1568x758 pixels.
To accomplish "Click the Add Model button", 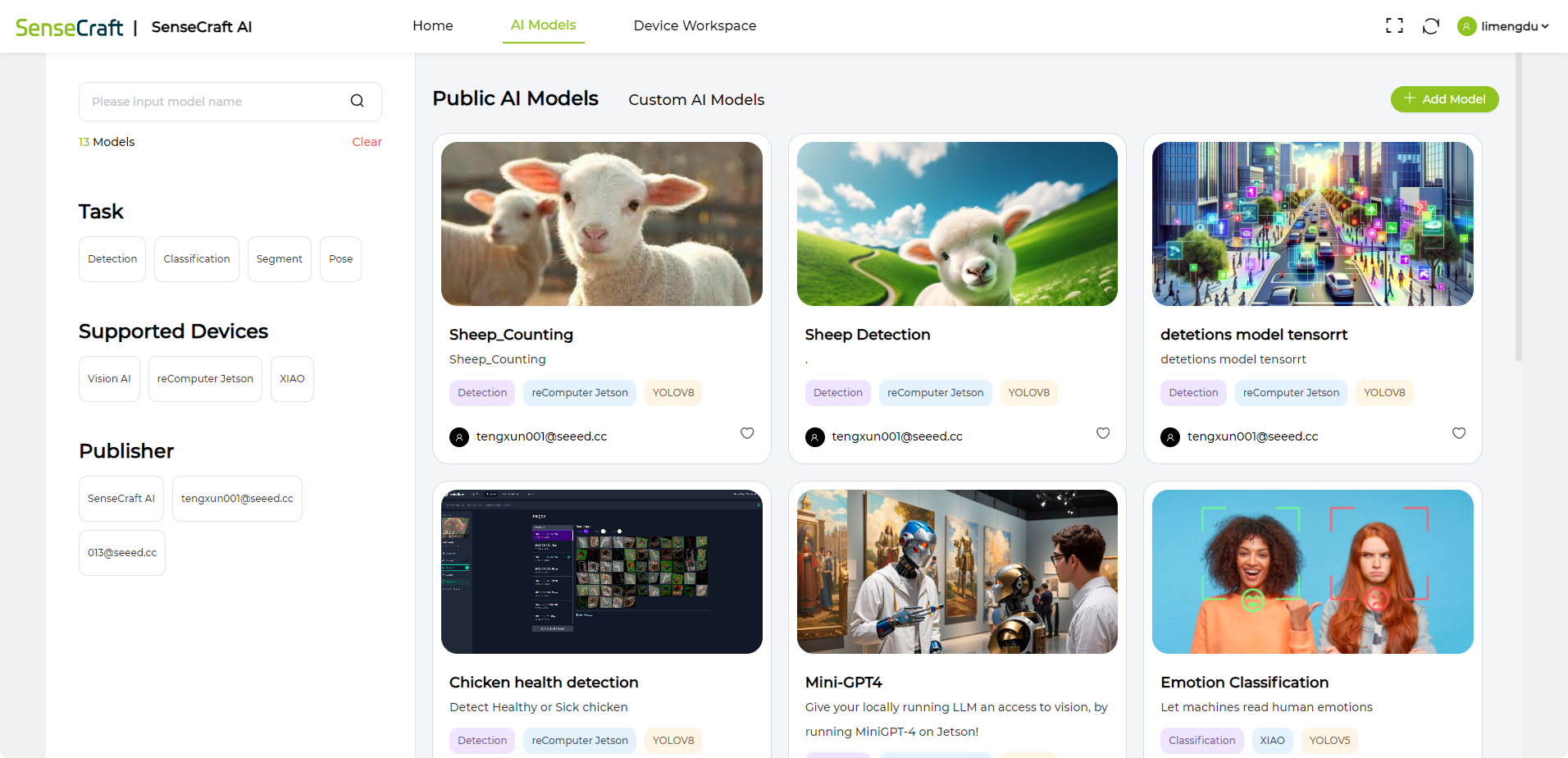I will pyautogui.click(x=1444, y=99).
